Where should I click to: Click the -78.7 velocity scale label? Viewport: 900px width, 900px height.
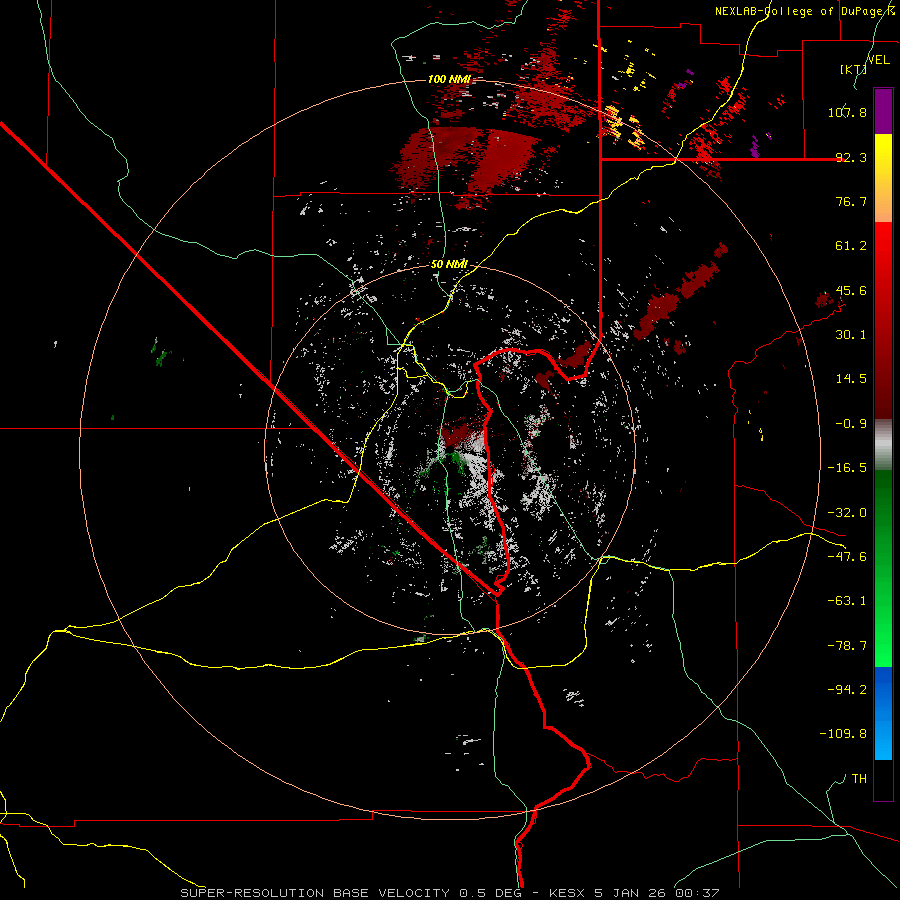tap(847, 646)
